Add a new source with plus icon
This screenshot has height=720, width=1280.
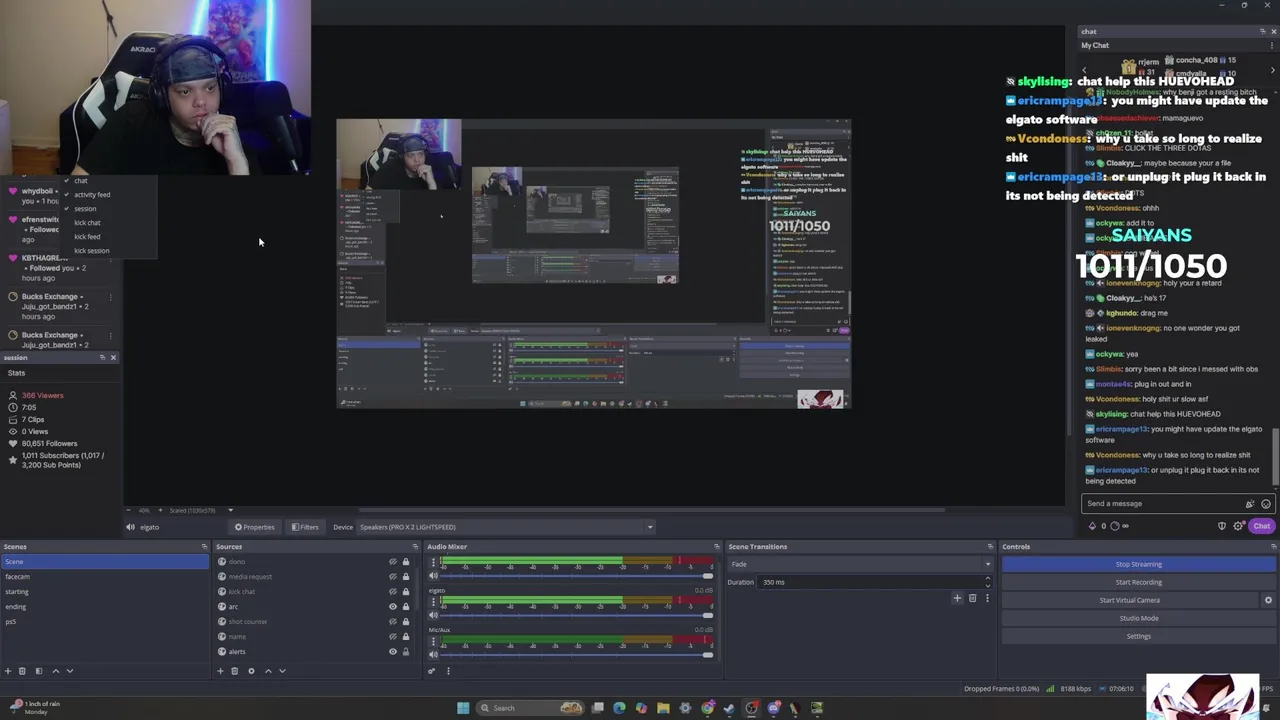(220, 671)
